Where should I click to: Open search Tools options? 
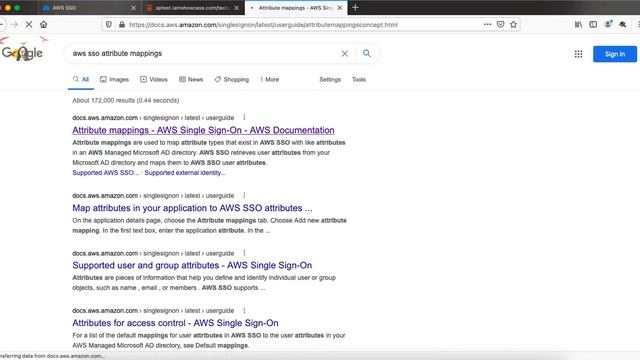coord(359,80)
